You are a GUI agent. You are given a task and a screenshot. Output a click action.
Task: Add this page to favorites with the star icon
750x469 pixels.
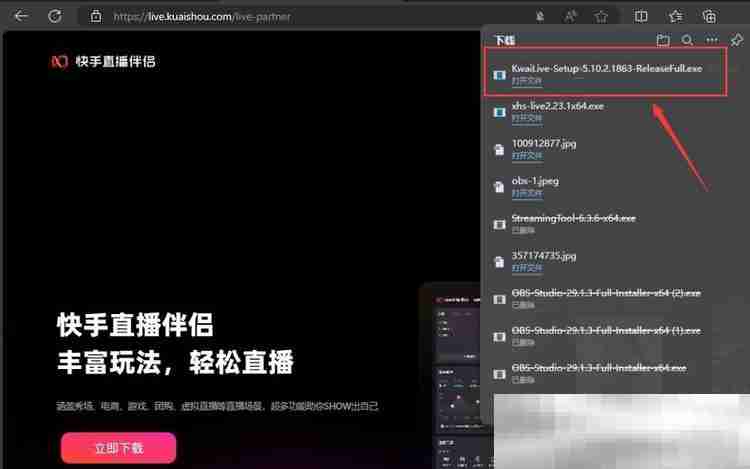coord(601,17)
